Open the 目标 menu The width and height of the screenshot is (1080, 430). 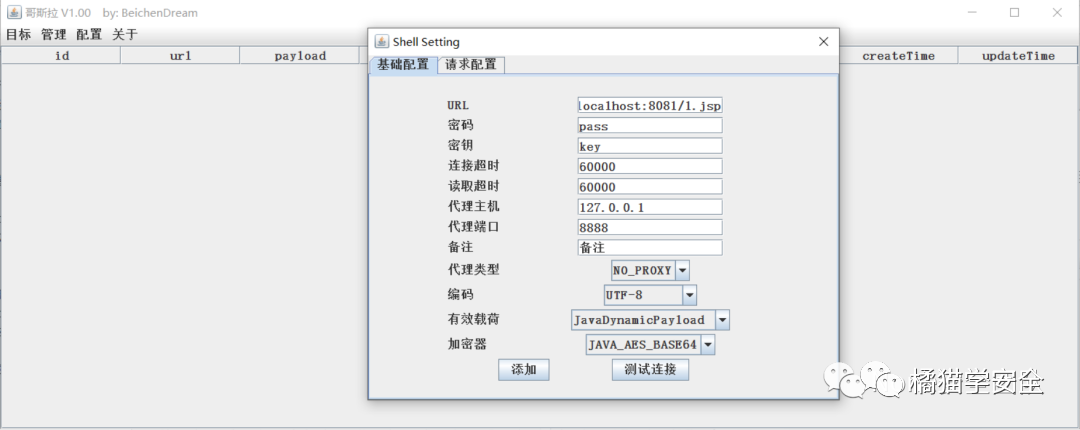[19, 34]
